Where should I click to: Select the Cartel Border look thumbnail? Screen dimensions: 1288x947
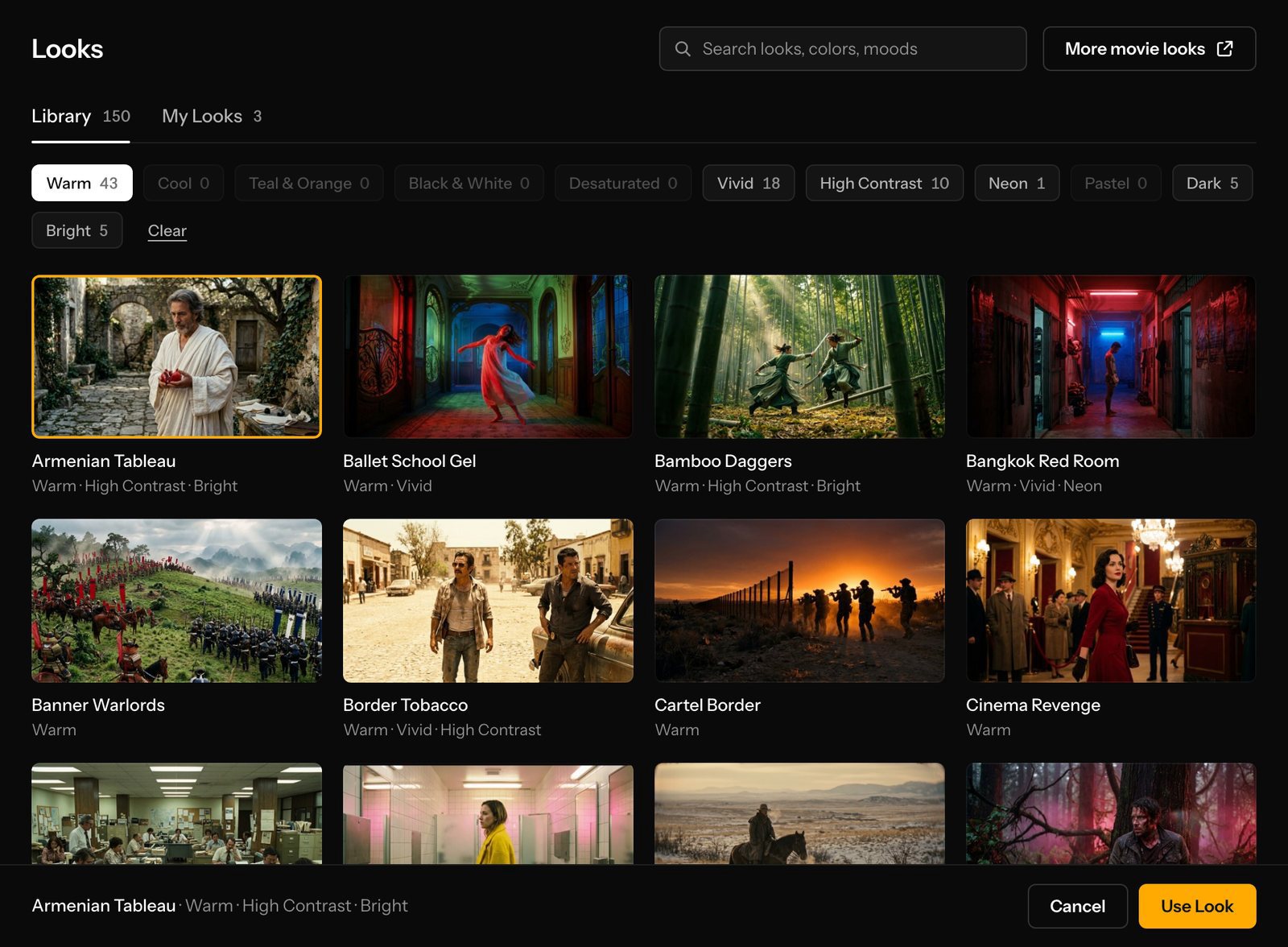799,601
